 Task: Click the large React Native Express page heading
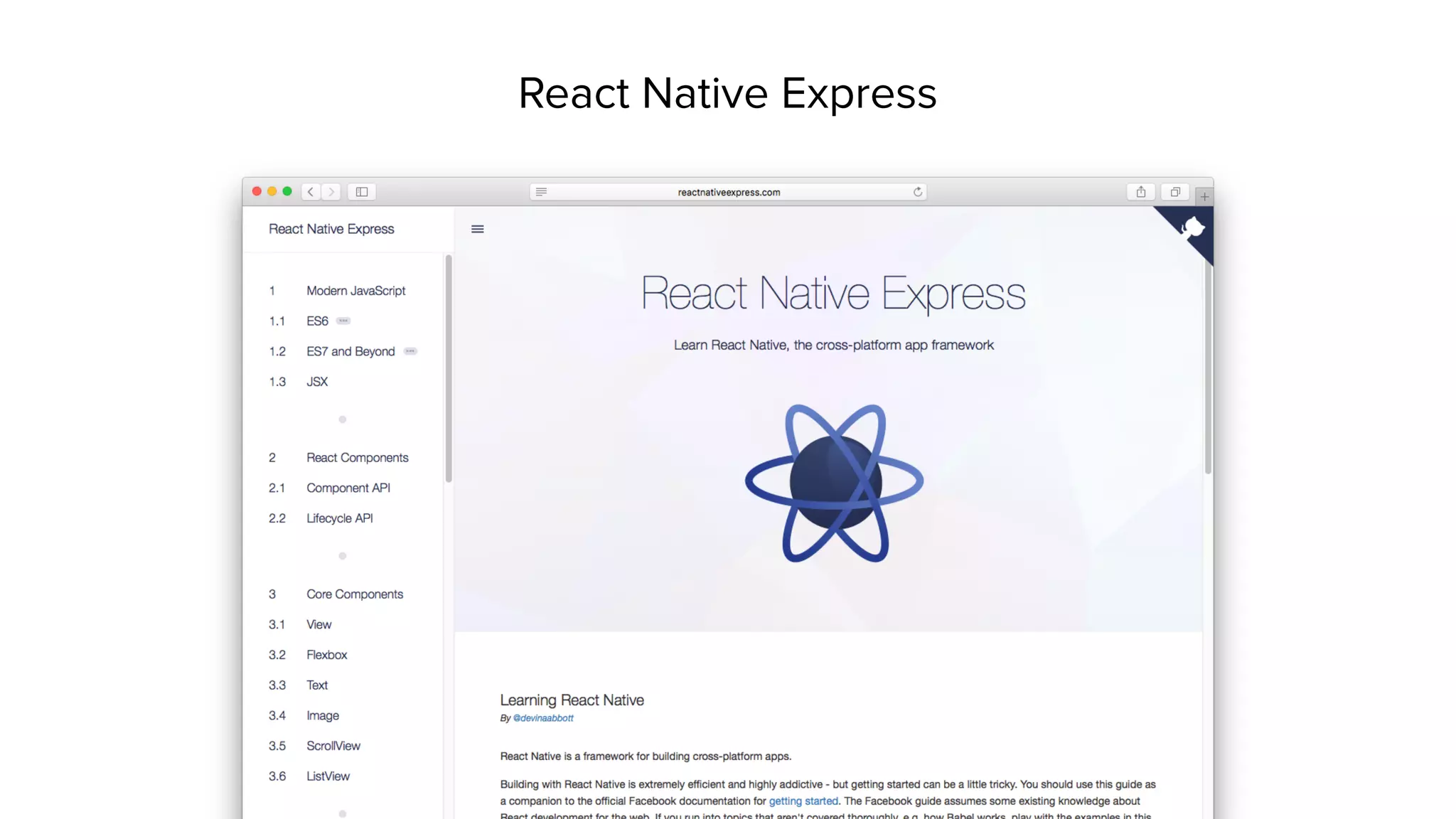[x=834, y=294]
